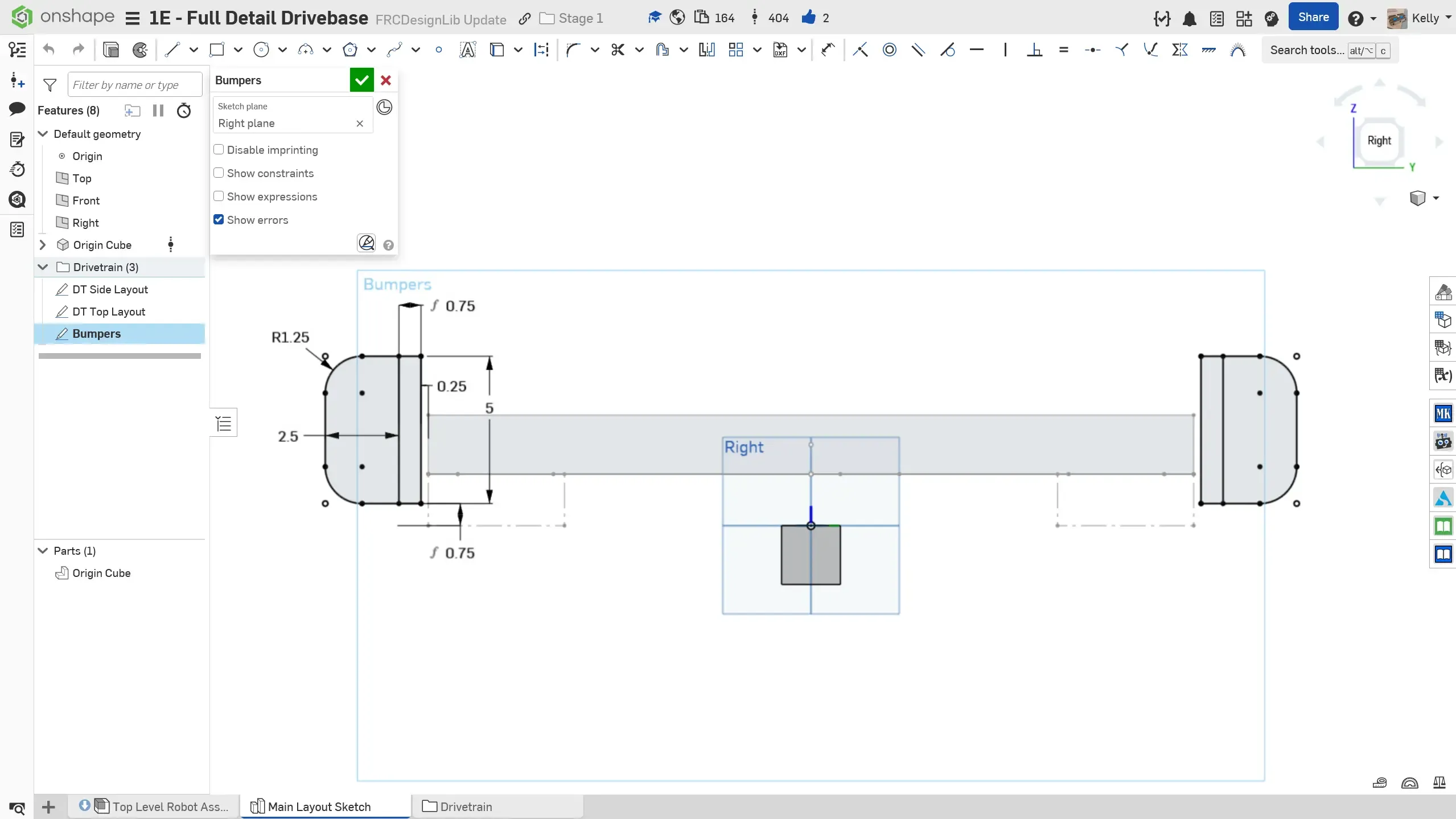Select the DT Top Layout sketch
The height and width of the screenshot is (819, 1456).
pos(109,312)
